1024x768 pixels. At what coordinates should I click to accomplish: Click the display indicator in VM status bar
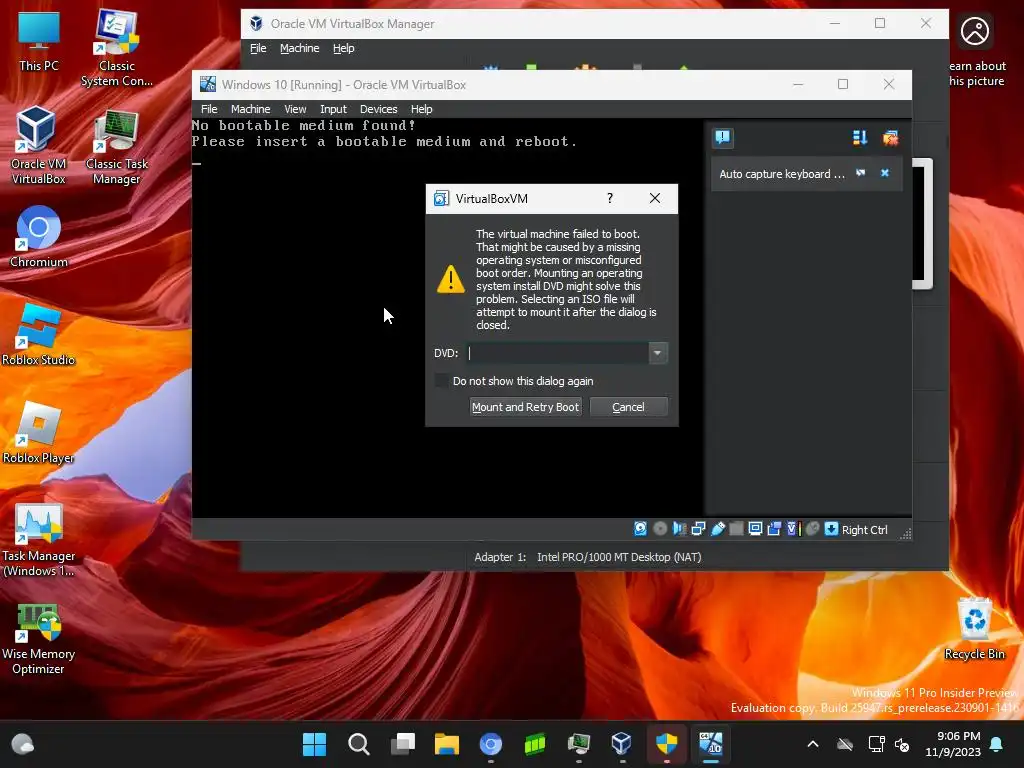[755, 529]
